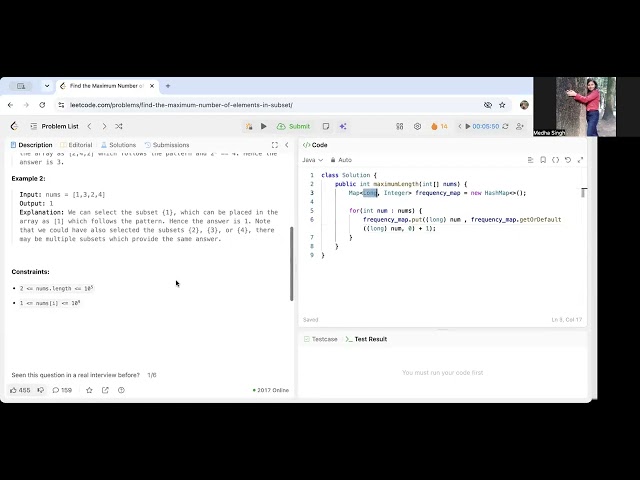Switch to the Test Result tab
This screenshot has height=480, width=640.
click(x=366, y=339)
